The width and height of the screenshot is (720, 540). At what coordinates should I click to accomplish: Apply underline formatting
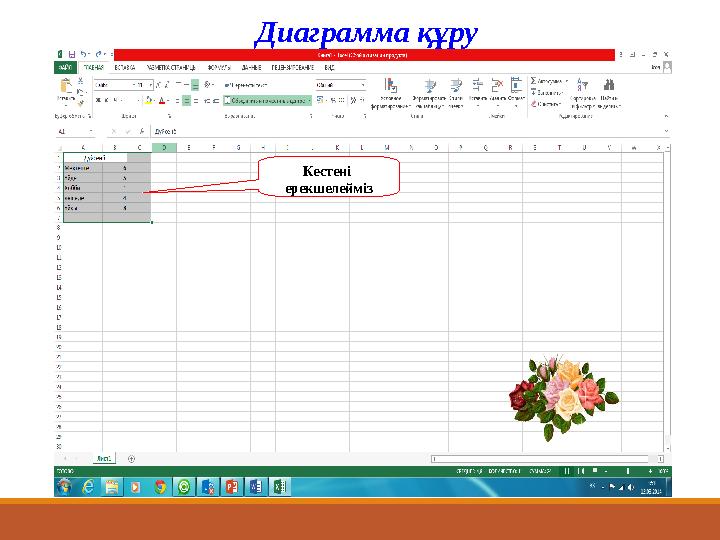[115, 100]
